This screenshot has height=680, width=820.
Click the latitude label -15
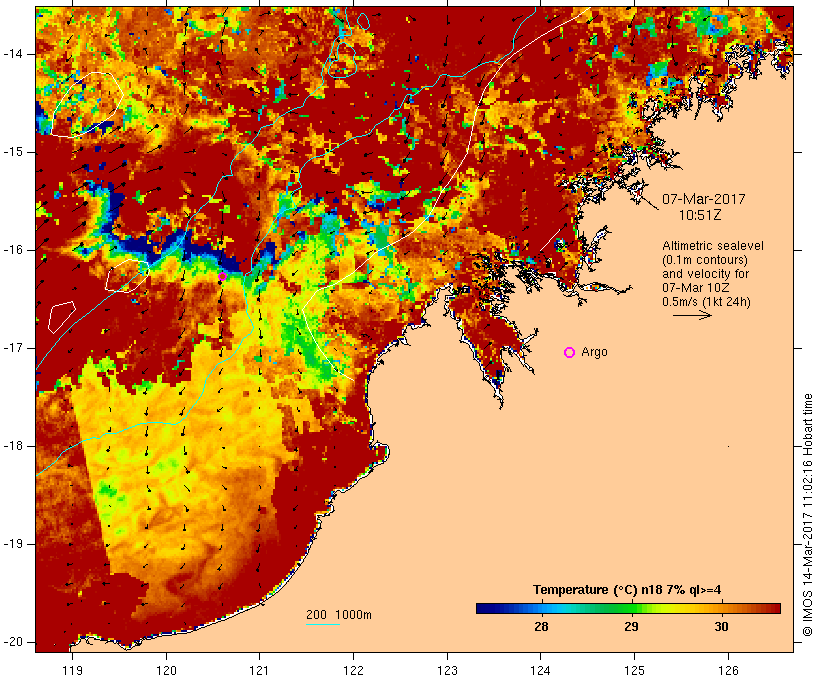tap(13, 152)
